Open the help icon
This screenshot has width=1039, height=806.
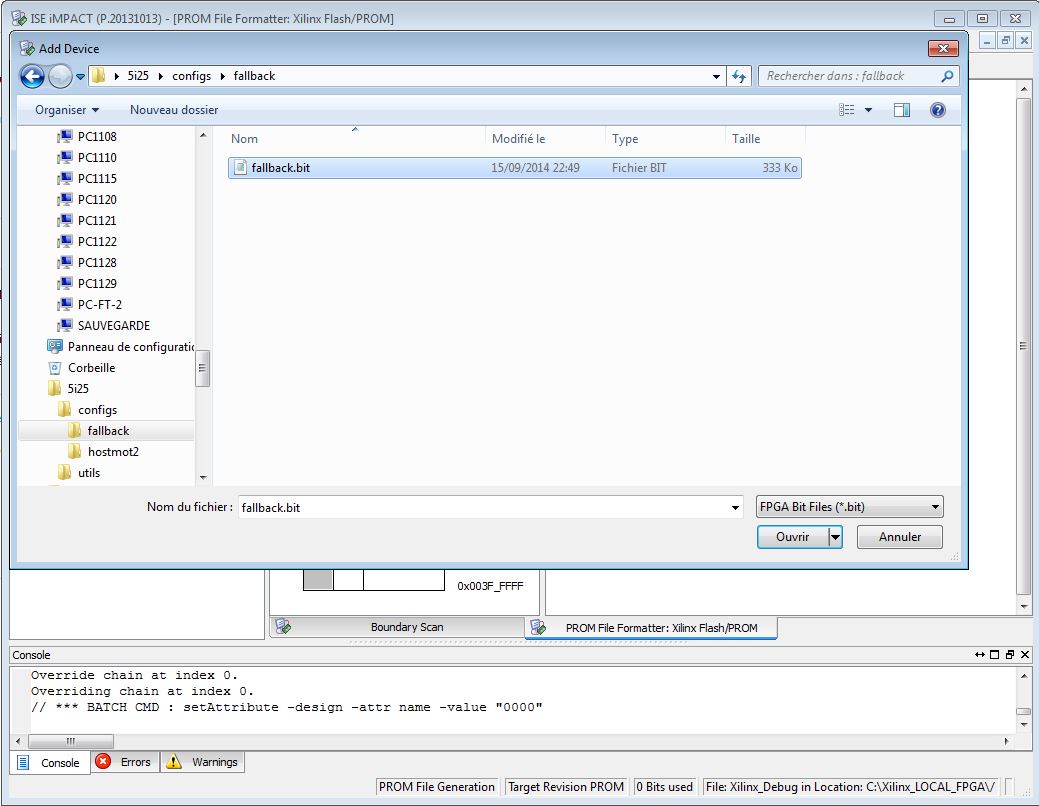coord(938,110)
